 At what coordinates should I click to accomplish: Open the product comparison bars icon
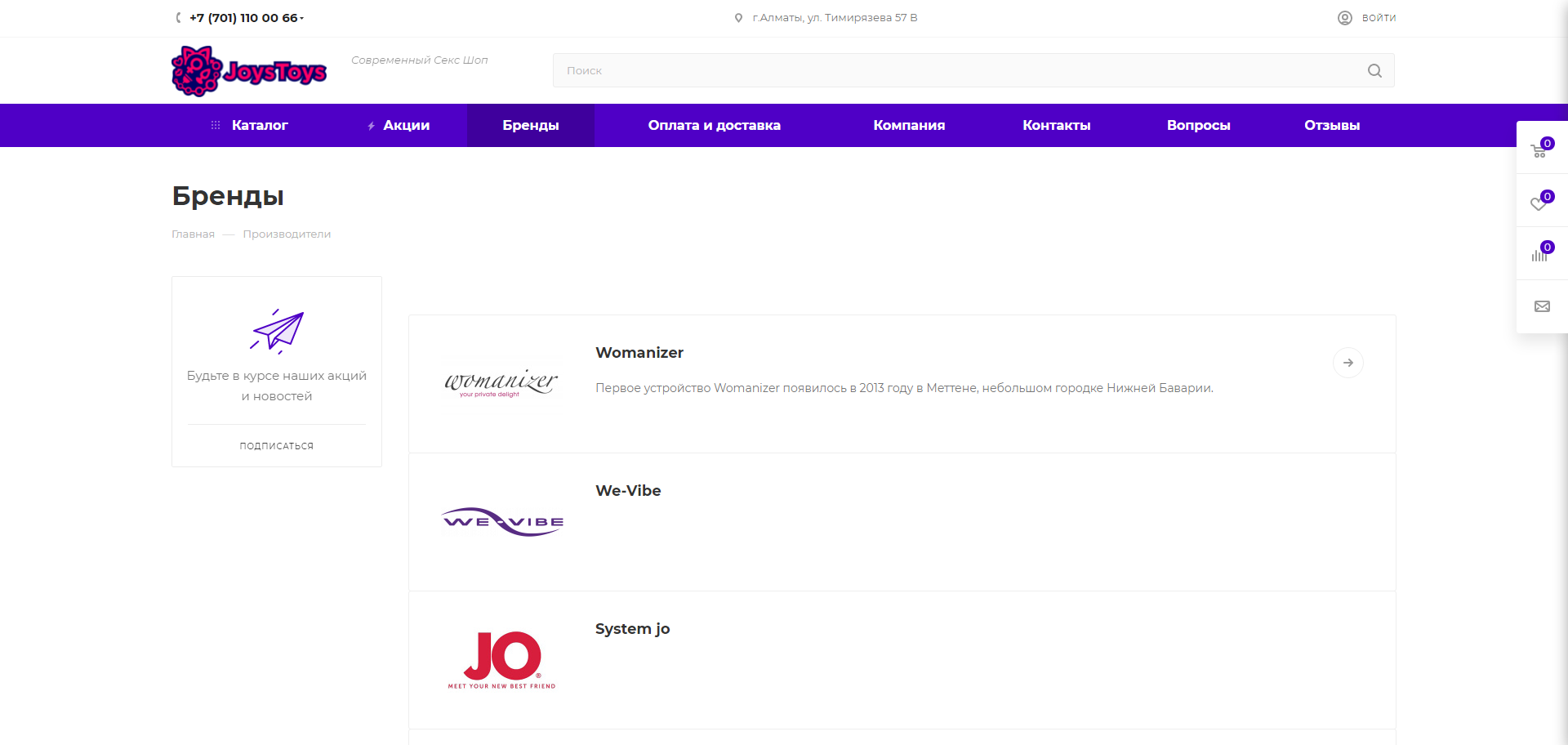(x=1539, y=256)
